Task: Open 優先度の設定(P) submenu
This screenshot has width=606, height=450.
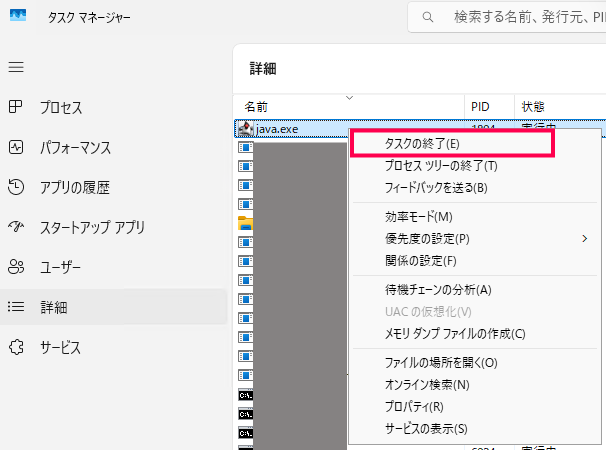Action: click(427, 239)
